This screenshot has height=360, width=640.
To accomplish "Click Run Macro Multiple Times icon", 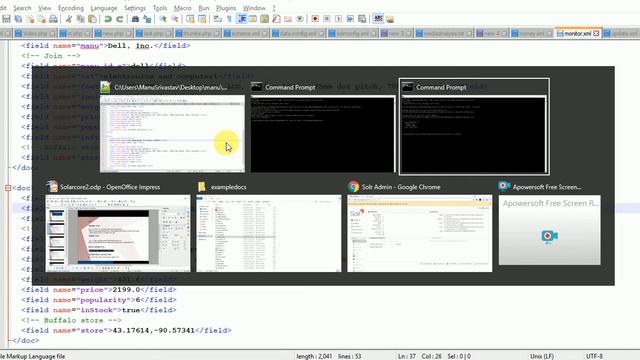I will pos(350,19).
